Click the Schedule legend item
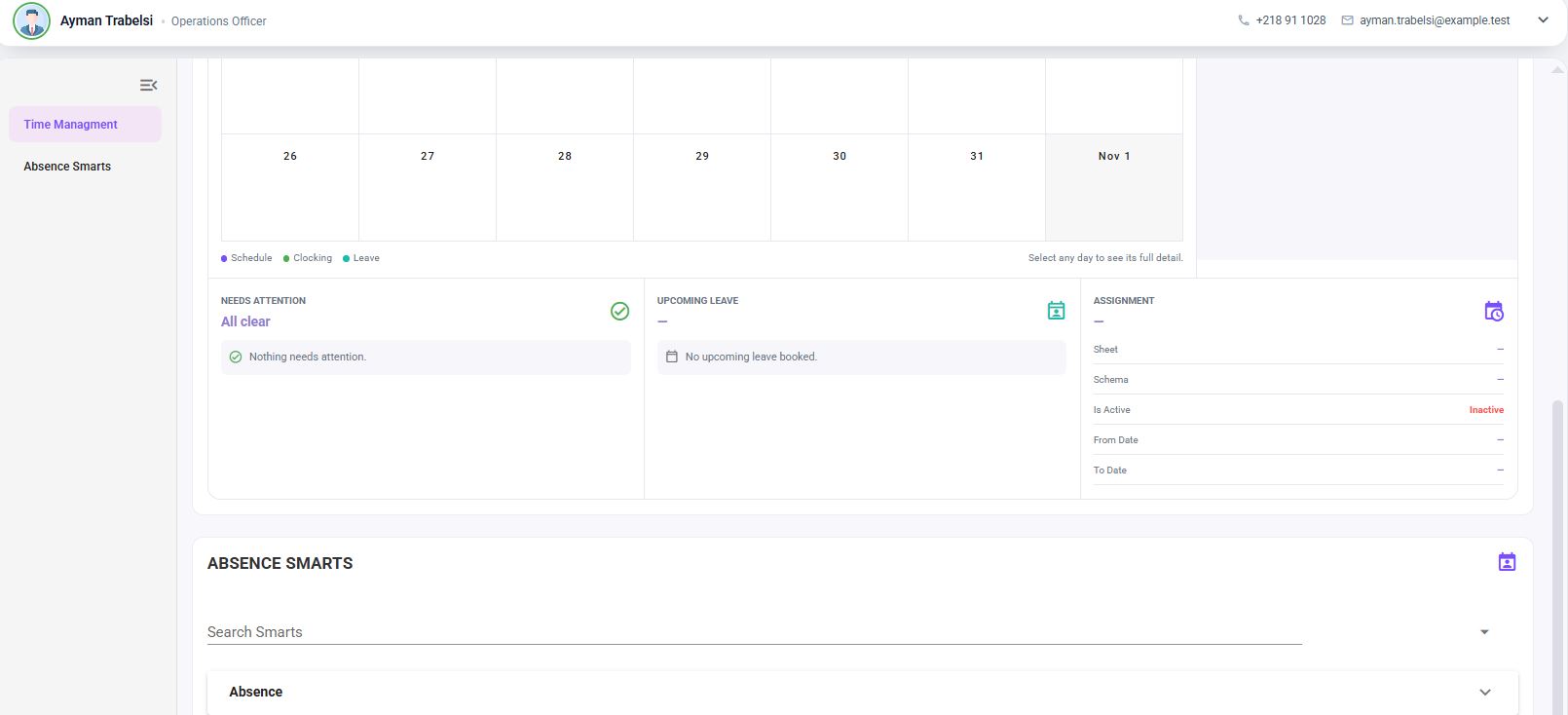Viewport: 1568px width, 715px height. click(x=246, y=258)
